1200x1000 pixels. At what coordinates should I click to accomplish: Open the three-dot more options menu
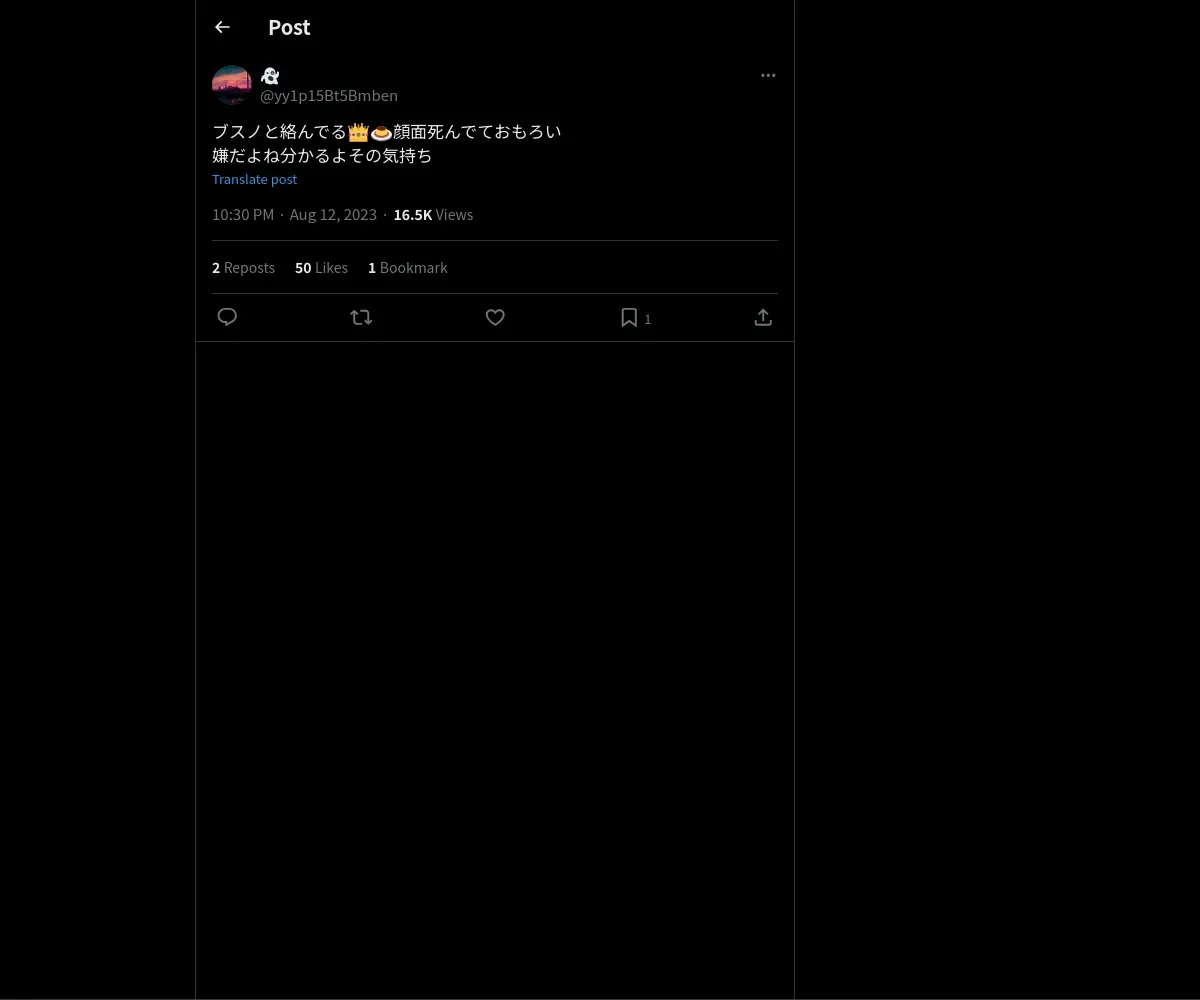tap(768, 75)
